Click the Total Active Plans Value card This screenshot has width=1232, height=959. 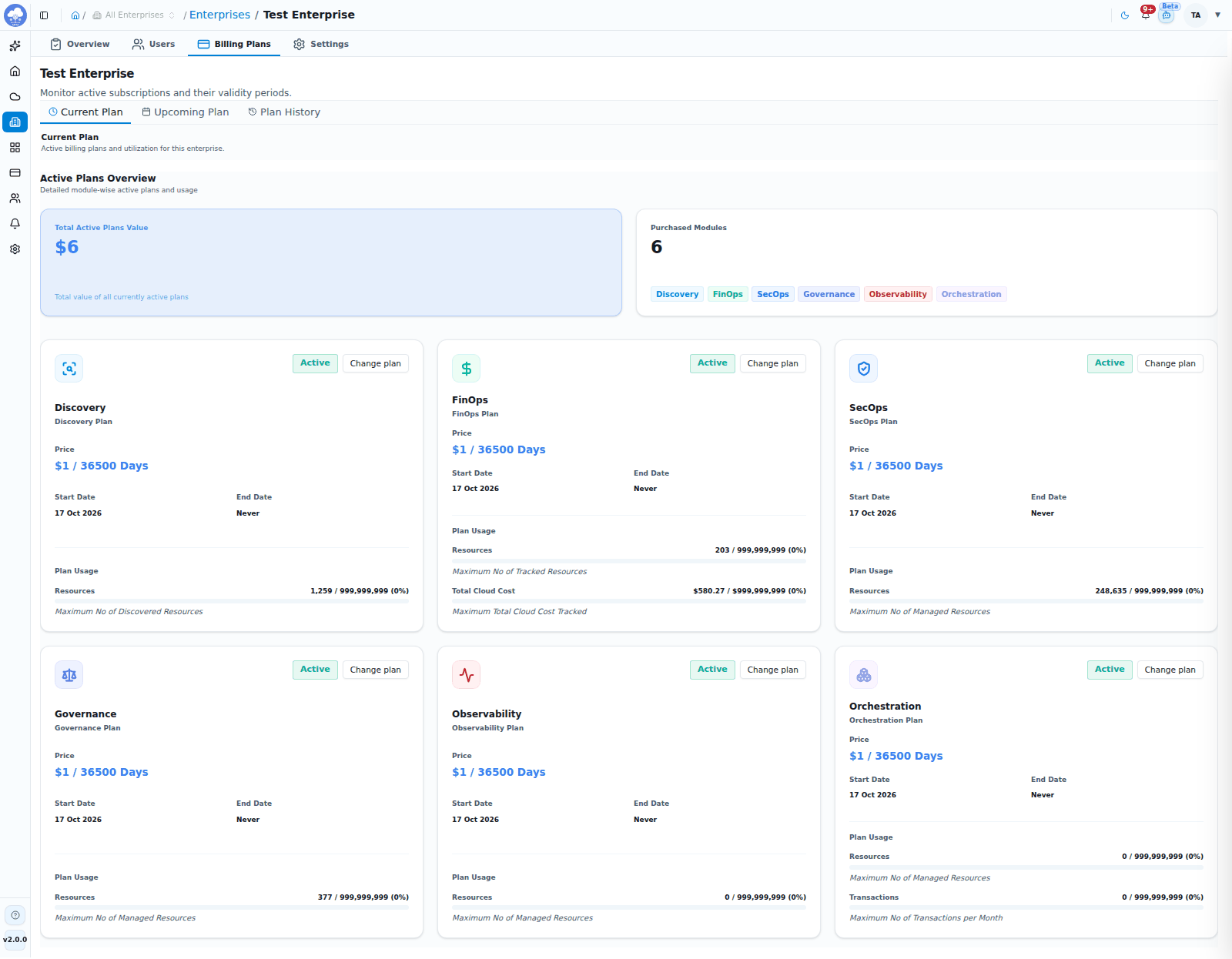[331, 262]
